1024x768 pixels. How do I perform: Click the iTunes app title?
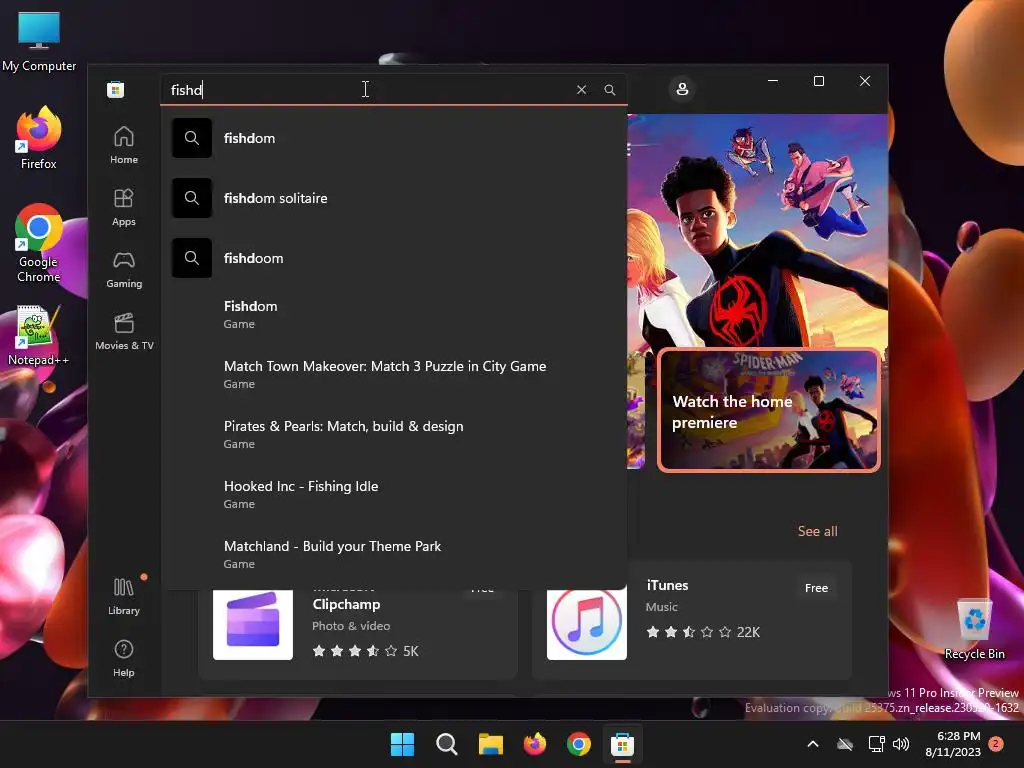coord(667,585)
